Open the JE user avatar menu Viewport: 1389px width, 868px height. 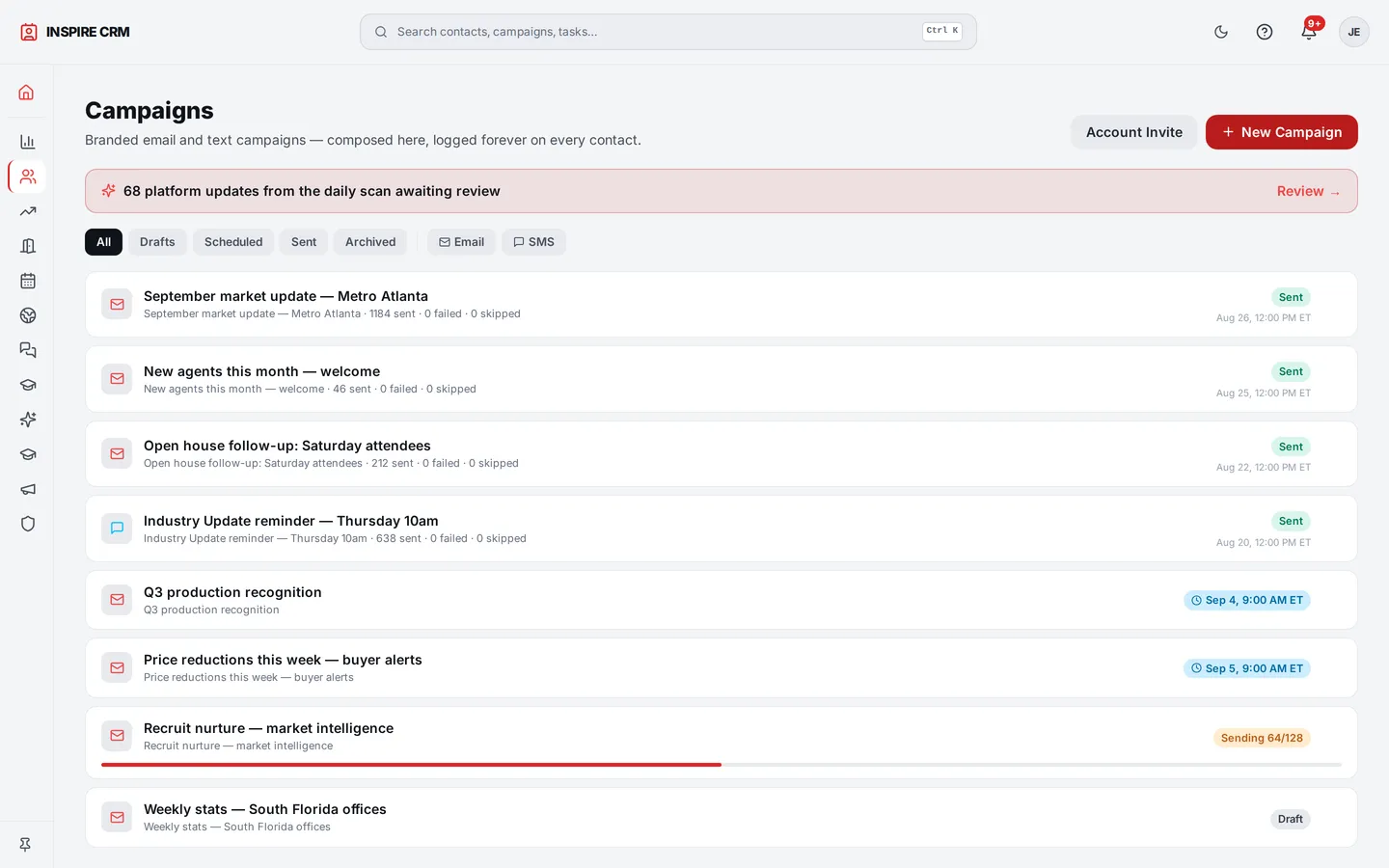click(x=1354, y=32)
